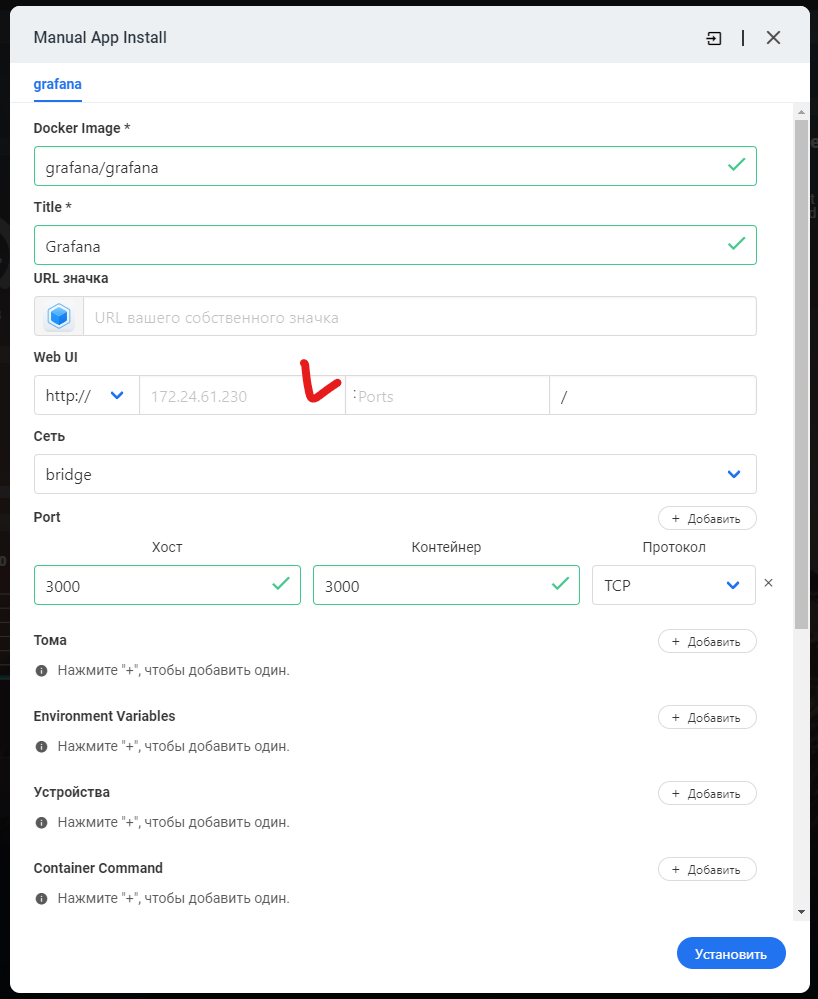This screenshot has height=999, width=818.
Task: Add a device under Устройства
Action: click(706, 793)
